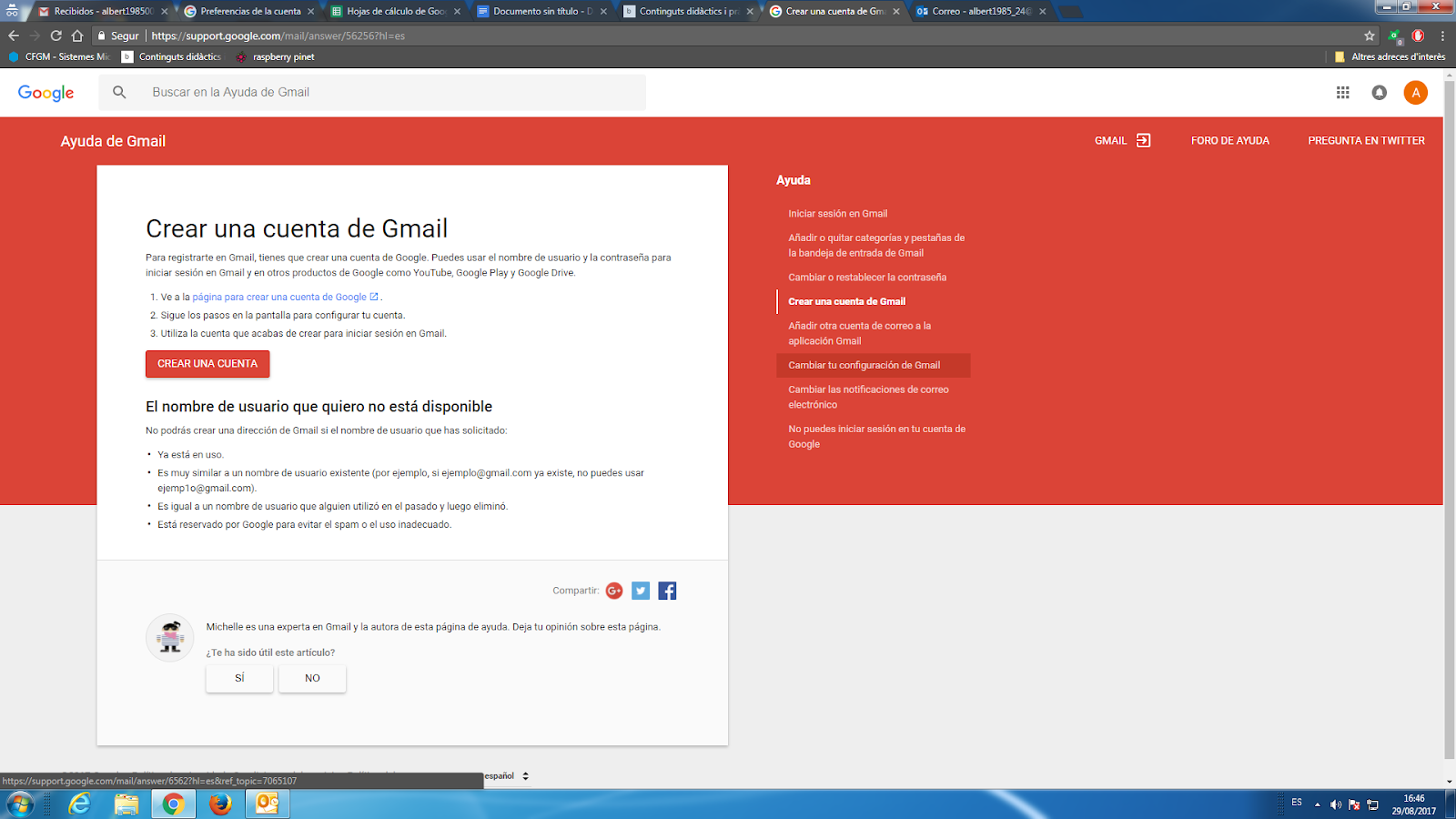Open File Explorer from taskbar
The width and height of the screenshot is (1456, 819).
[126, 804]
